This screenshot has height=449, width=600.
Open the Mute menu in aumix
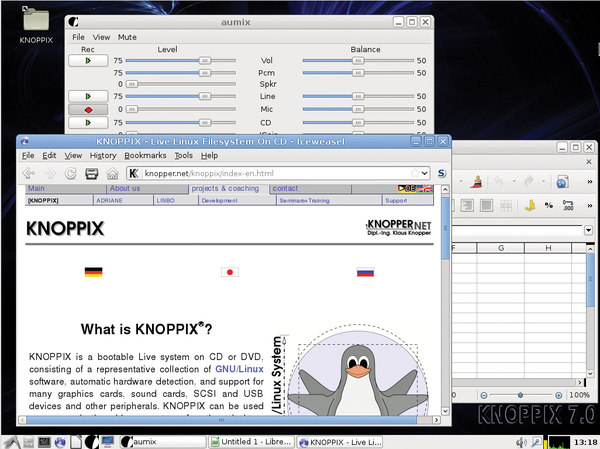(x=127, y=36)
